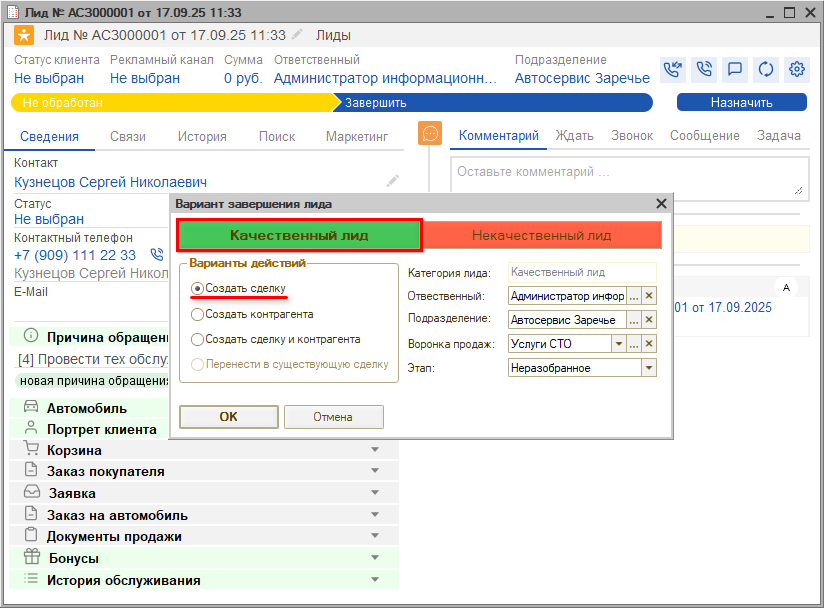Choose 'Создать сделку и контрагента' radio button

point(198,340)
